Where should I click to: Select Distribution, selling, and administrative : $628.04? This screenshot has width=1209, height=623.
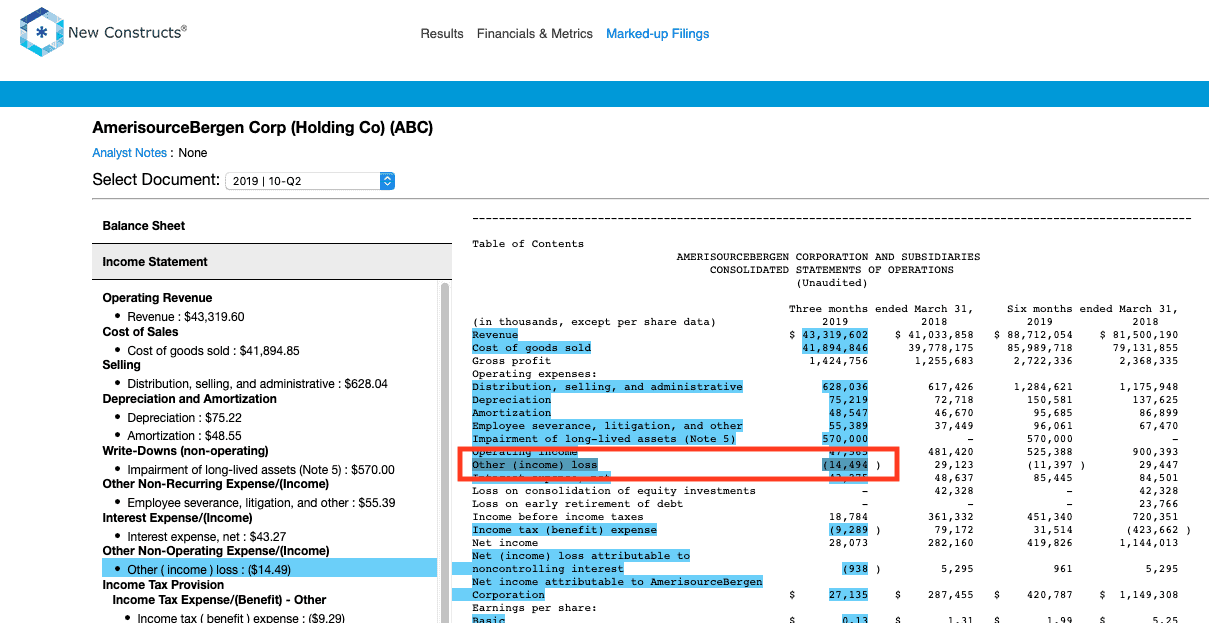tap(257, 384)
